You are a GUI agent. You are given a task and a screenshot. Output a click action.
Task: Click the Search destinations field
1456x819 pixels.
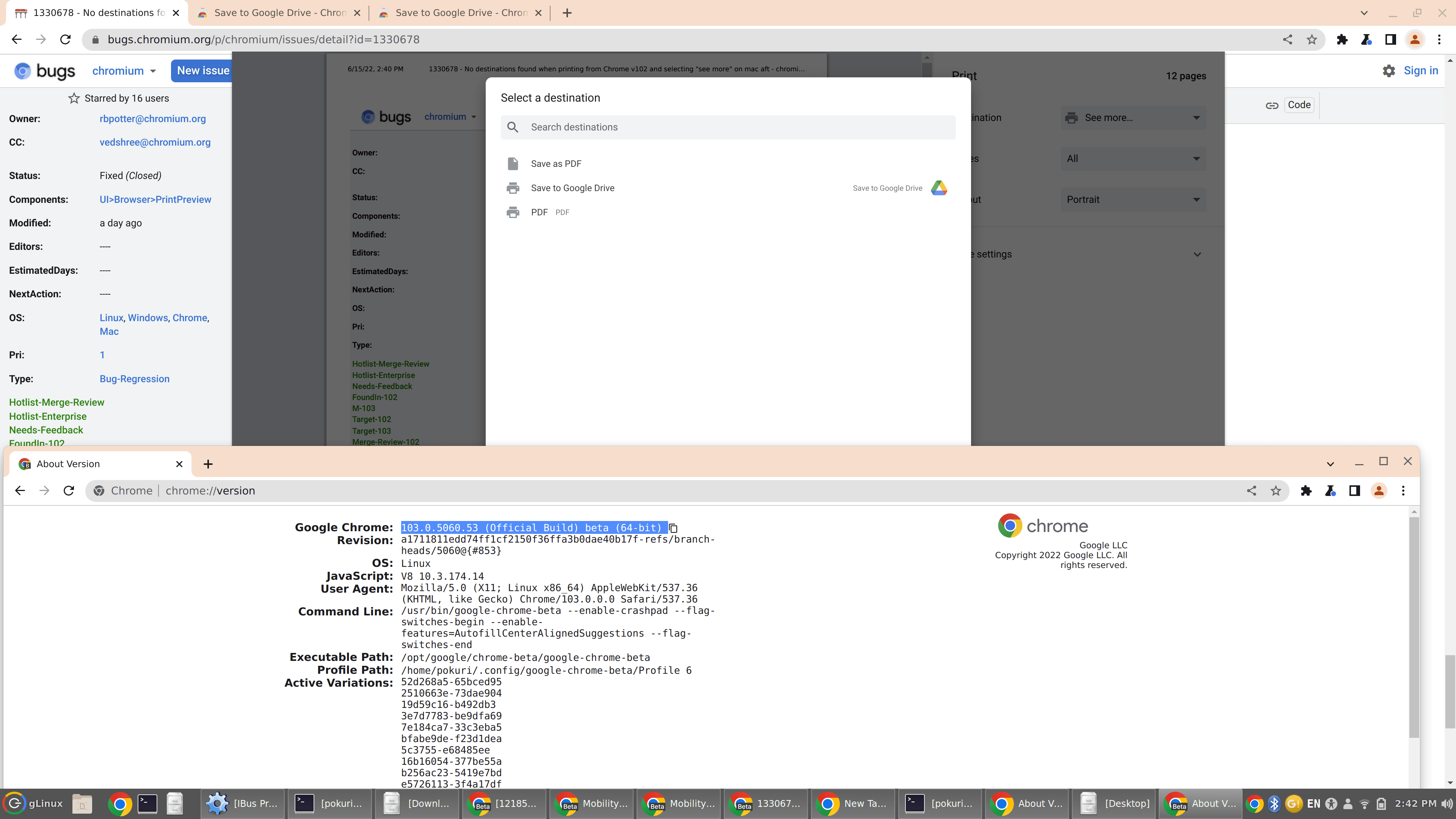point(728,127)
